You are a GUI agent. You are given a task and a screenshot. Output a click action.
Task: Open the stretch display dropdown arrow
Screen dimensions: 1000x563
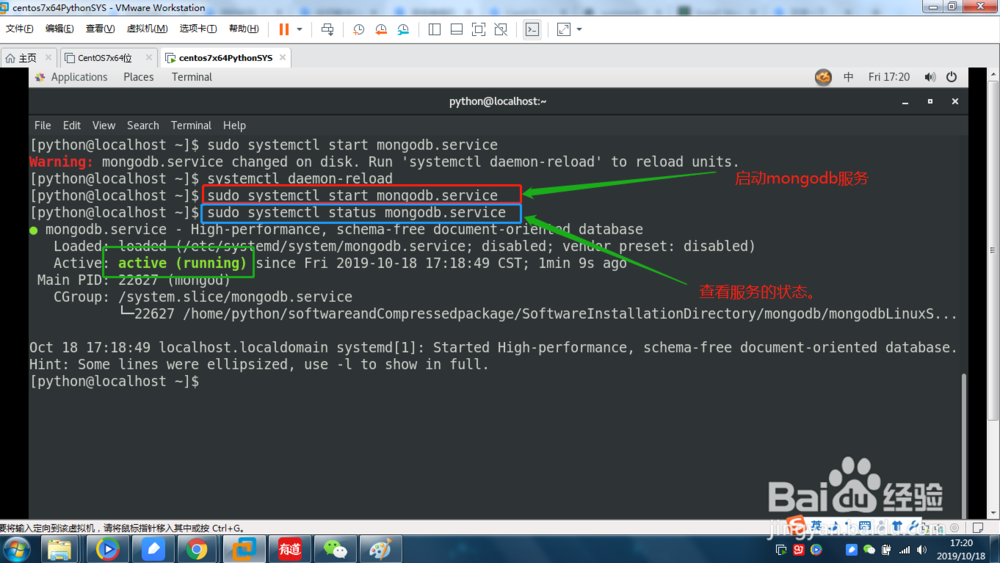(579, 29)
